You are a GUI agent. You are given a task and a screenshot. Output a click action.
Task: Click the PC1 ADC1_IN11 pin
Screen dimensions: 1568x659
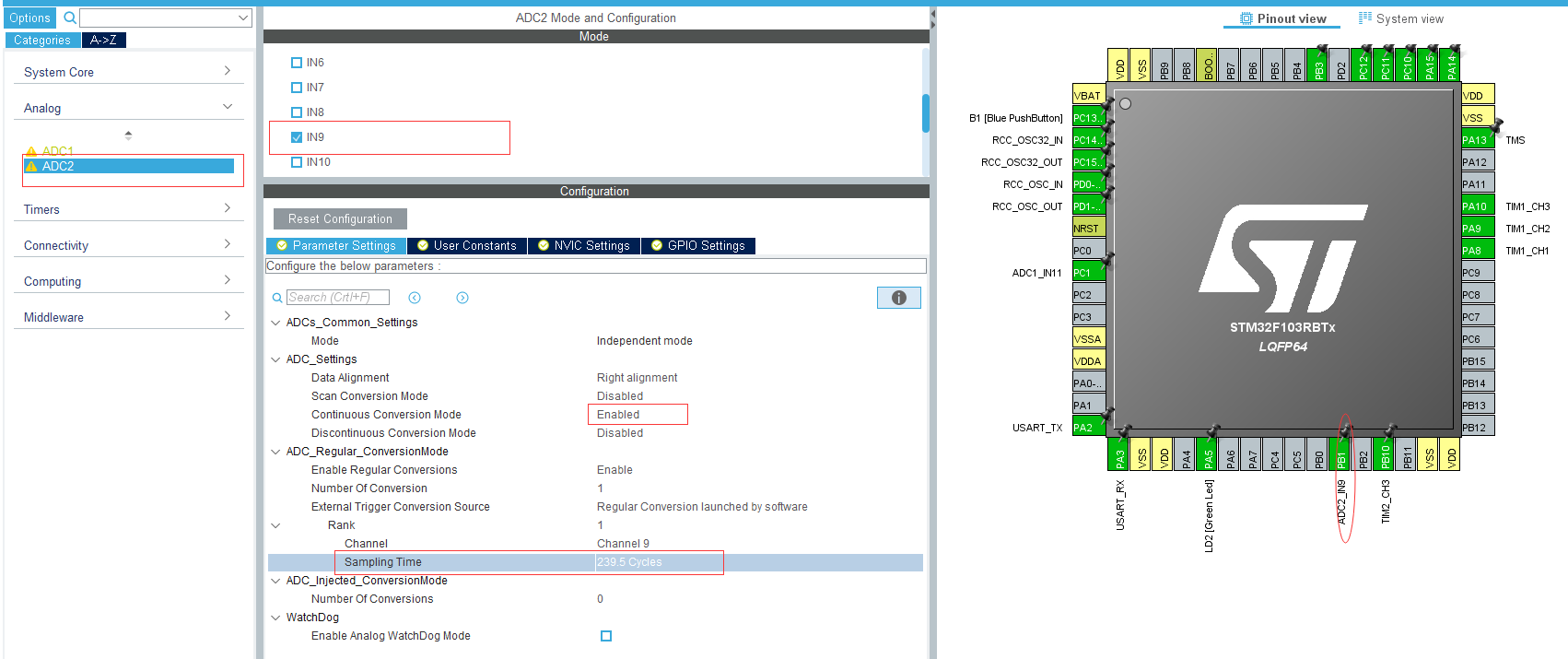click(1088, 273)
